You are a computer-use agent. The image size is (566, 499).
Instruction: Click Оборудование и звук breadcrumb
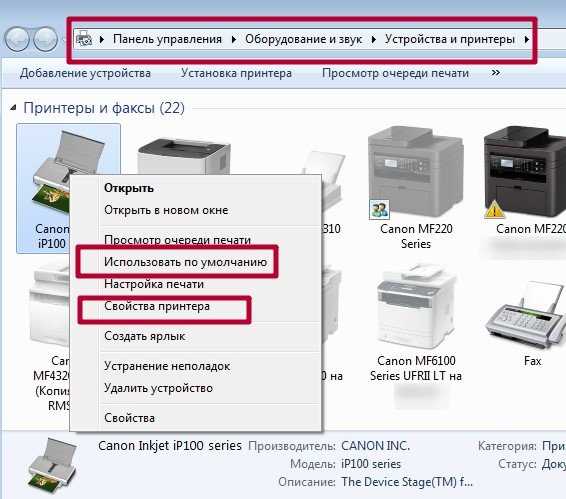(x=303, y=39)
